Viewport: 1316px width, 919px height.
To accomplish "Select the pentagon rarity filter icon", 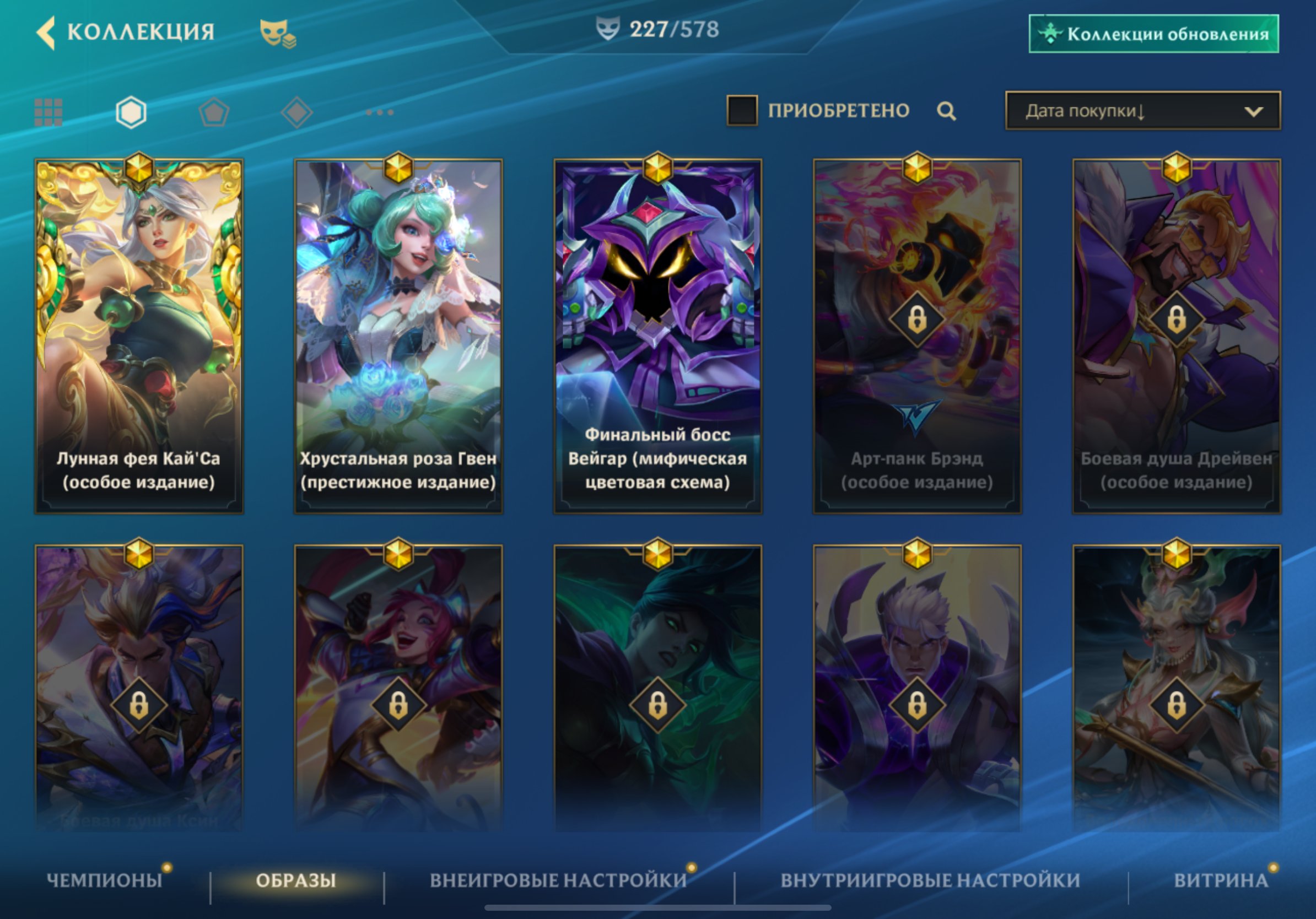I will tap(214, 112).
